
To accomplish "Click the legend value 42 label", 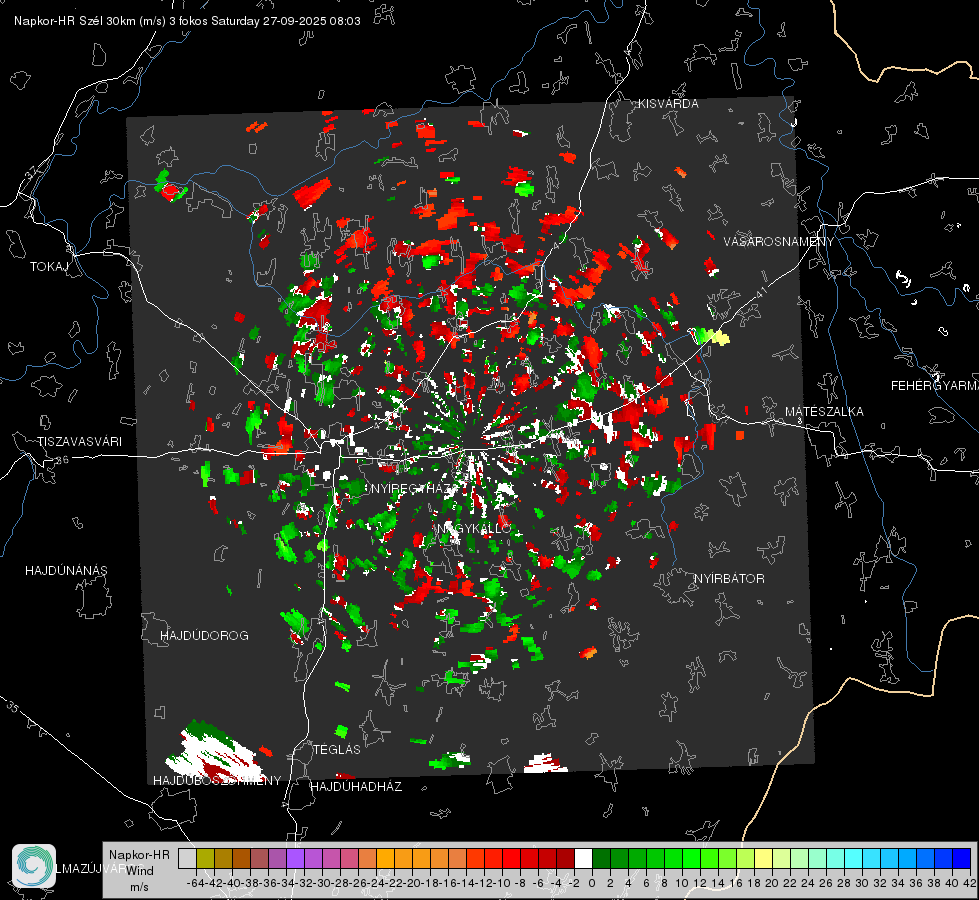I will click(x=970, y=883).
